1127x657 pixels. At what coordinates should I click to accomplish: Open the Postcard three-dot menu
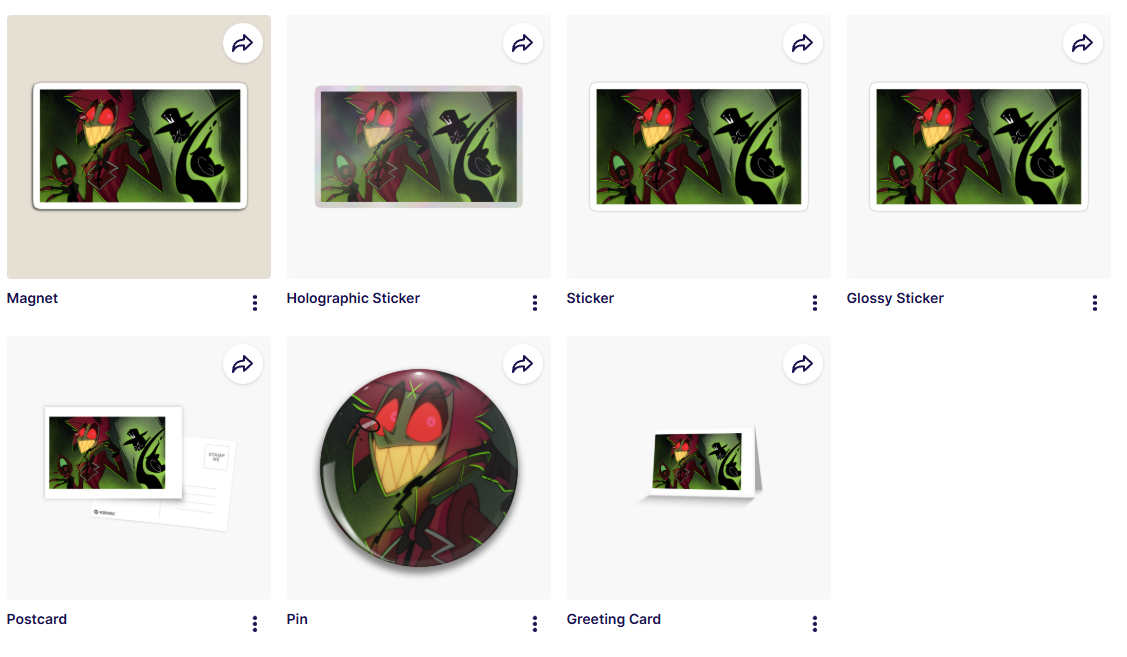(x=255, y=624)
